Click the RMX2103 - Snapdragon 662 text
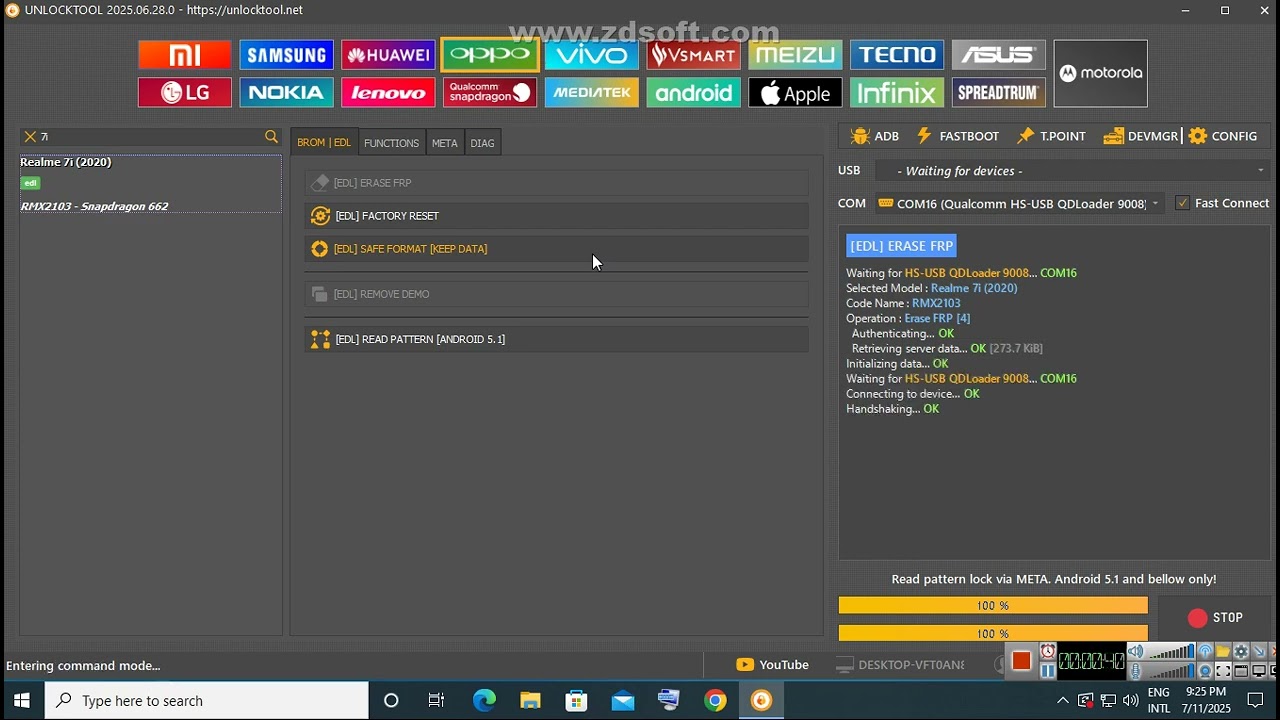 pos(94,206)
